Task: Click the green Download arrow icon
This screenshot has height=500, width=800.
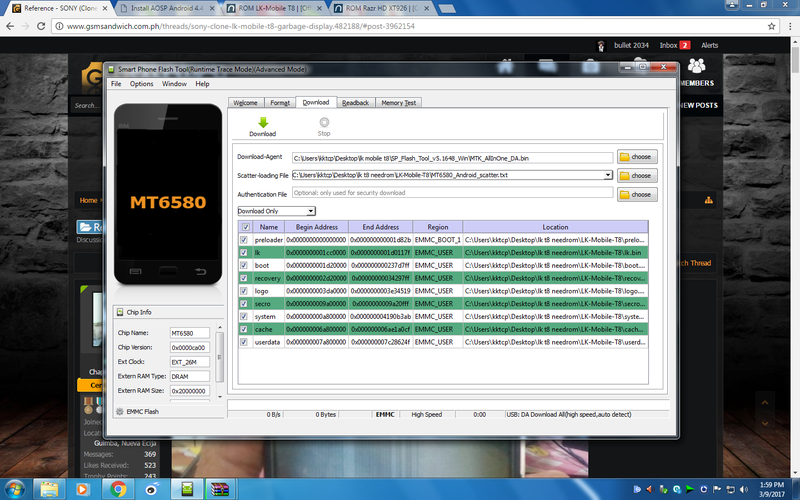Action: click(x=263, y=122)
